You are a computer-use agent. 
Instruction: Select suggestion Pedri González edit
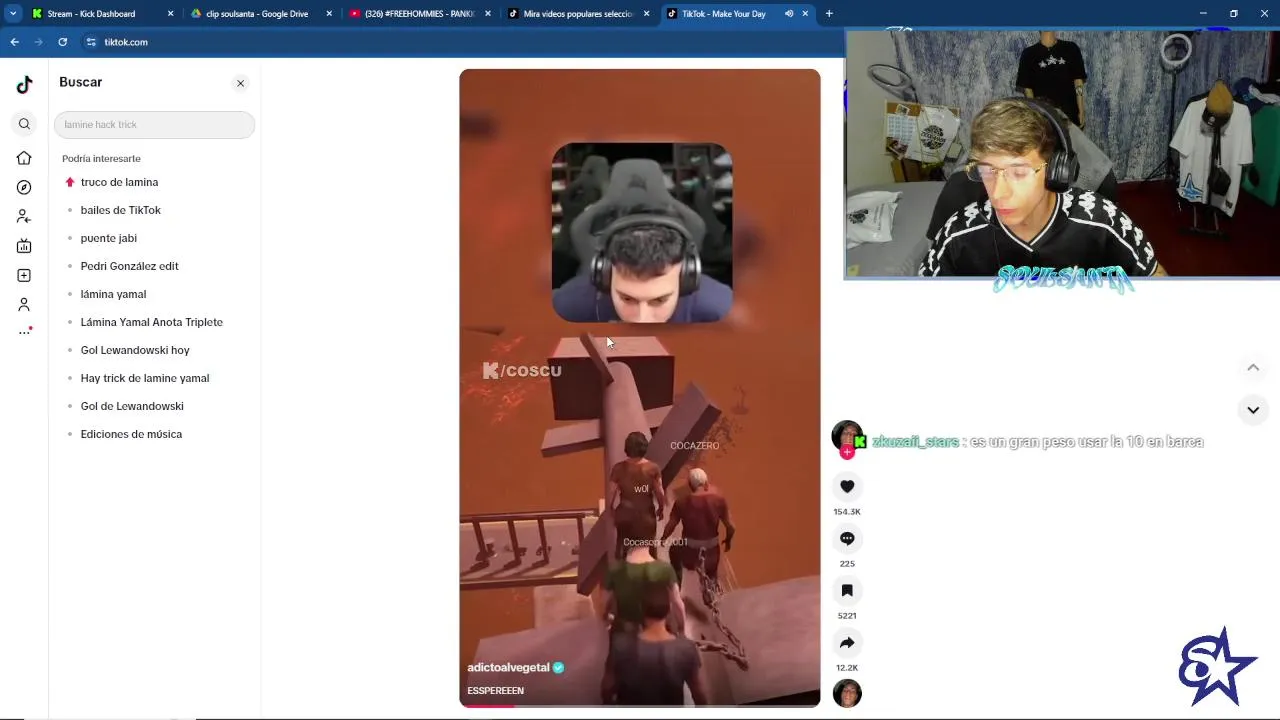click(x=129, y=266)
